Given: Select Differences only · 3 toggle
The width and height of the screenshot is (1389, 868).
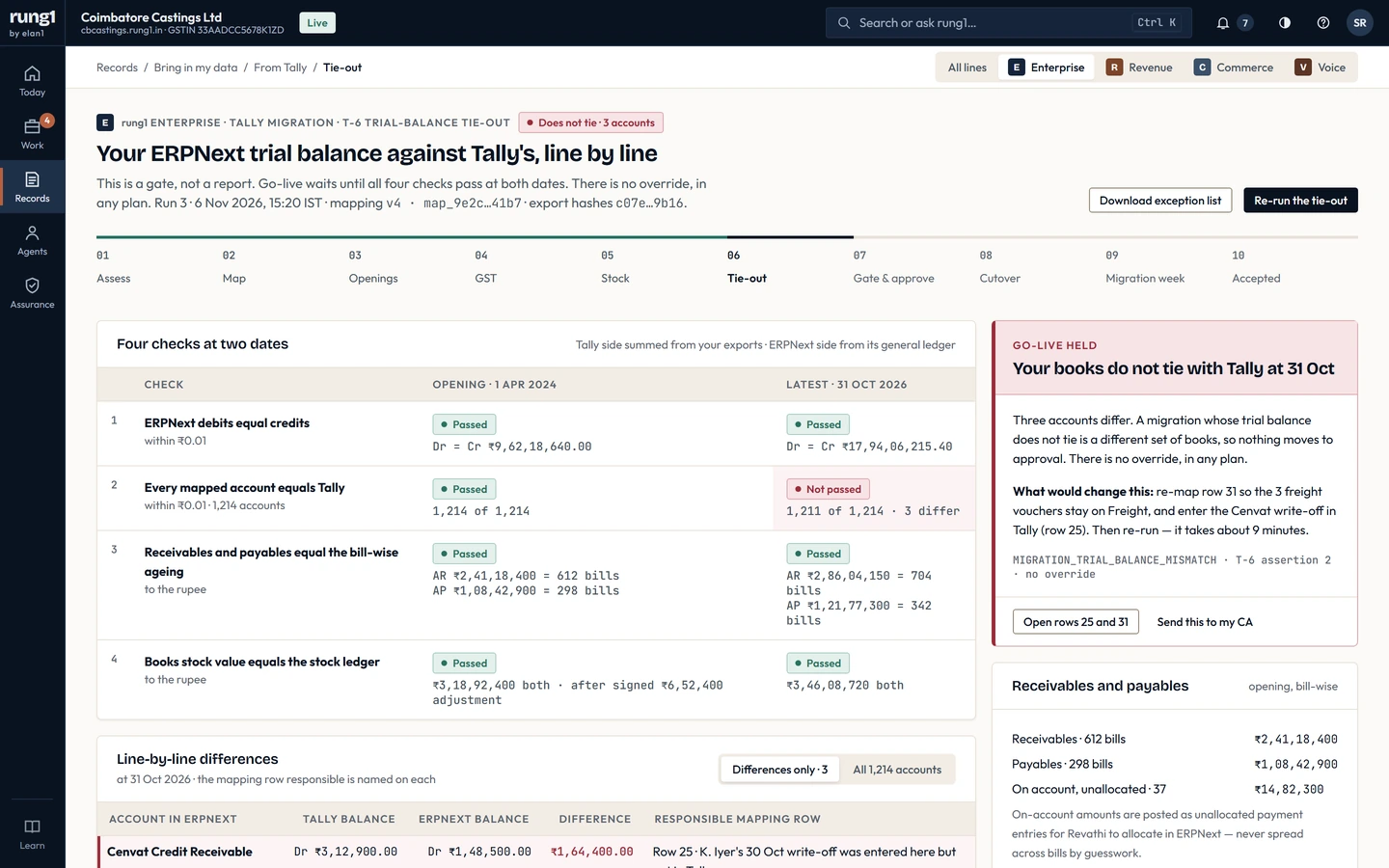Looking at the screenshot, I should click(779, 770).
